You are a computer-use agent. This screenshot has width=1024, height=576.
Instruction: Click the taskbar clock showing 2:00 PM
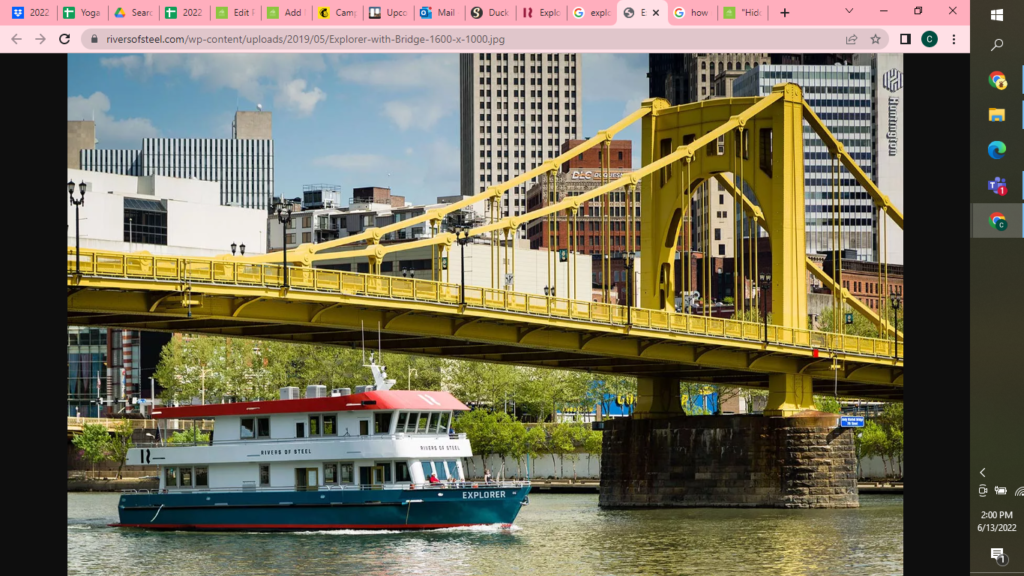(x=997, y=521)
